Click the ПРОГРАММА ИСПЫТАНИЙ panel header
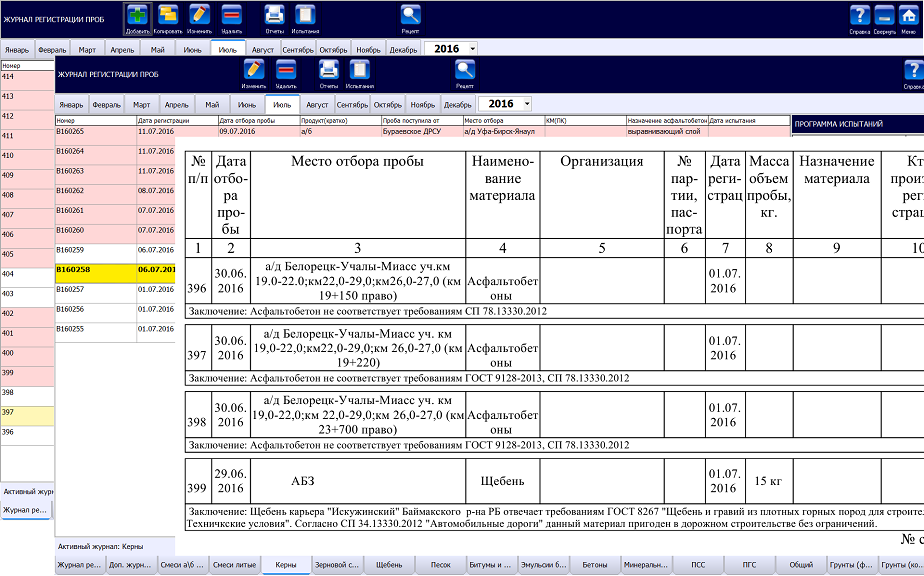The image size is (924, 576). [856, 124]
